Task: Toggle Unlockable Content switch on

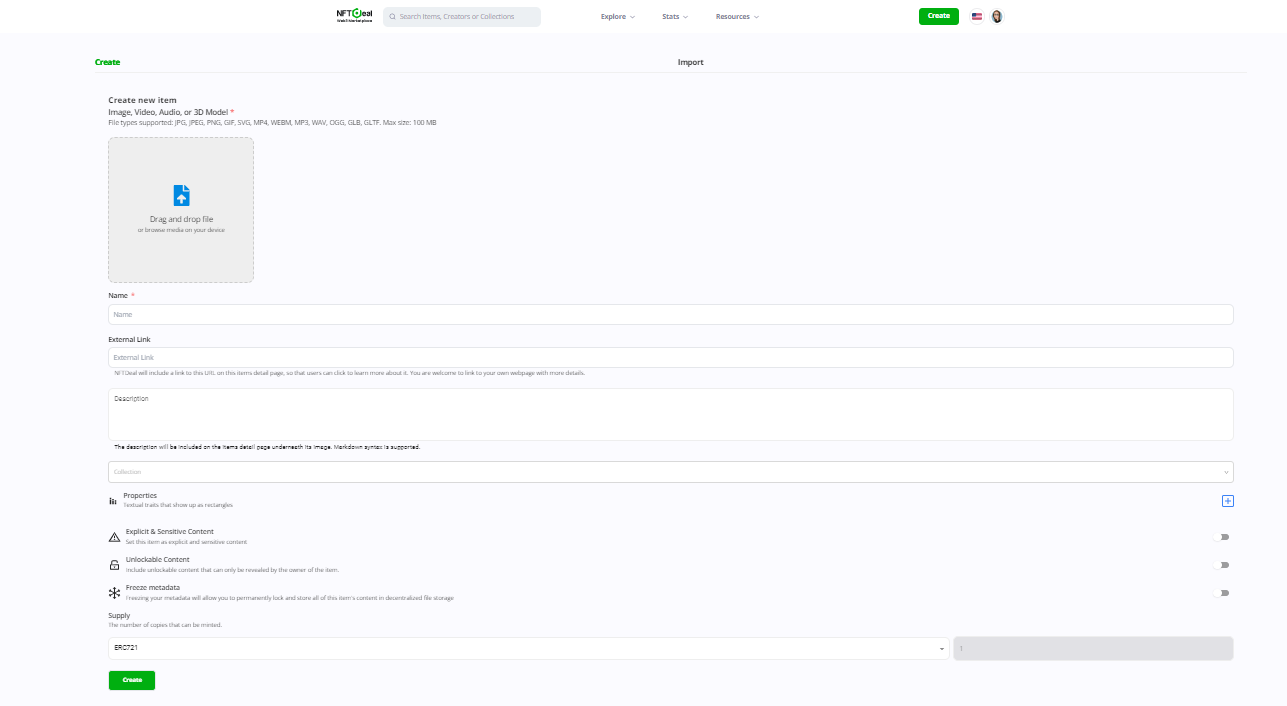Action: [x=1222, y=565]
